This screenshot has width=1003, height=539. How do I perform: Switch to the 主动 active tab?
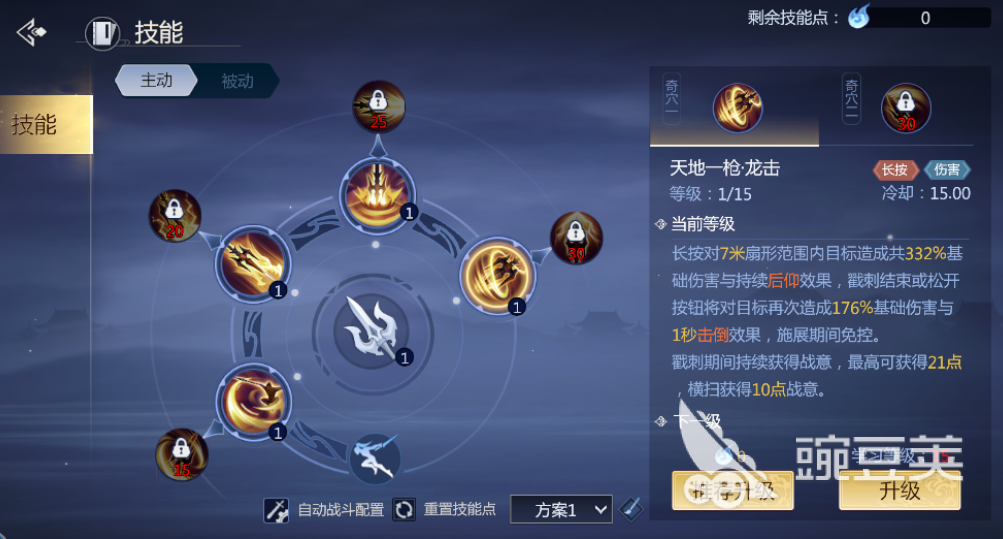[x=157, y=81]
